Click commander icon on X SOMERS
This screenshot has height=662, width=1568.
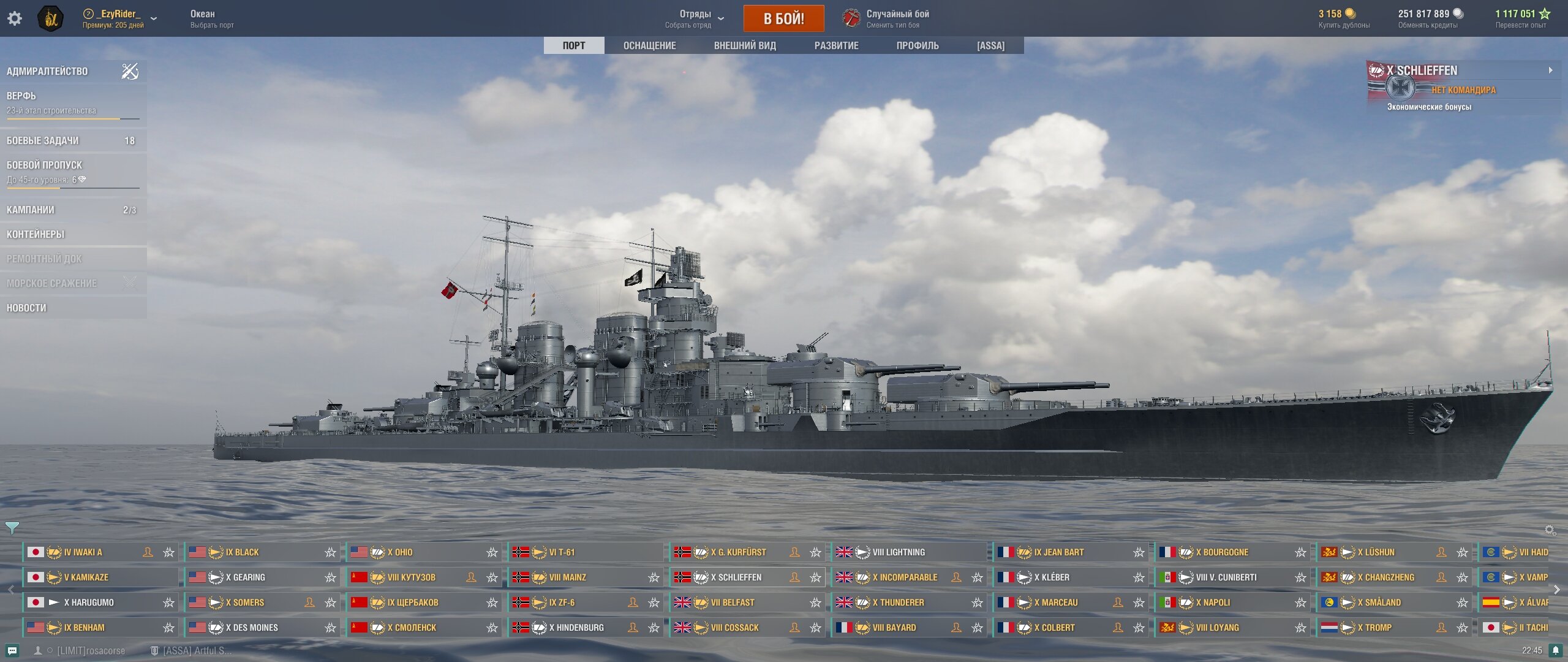309,603
